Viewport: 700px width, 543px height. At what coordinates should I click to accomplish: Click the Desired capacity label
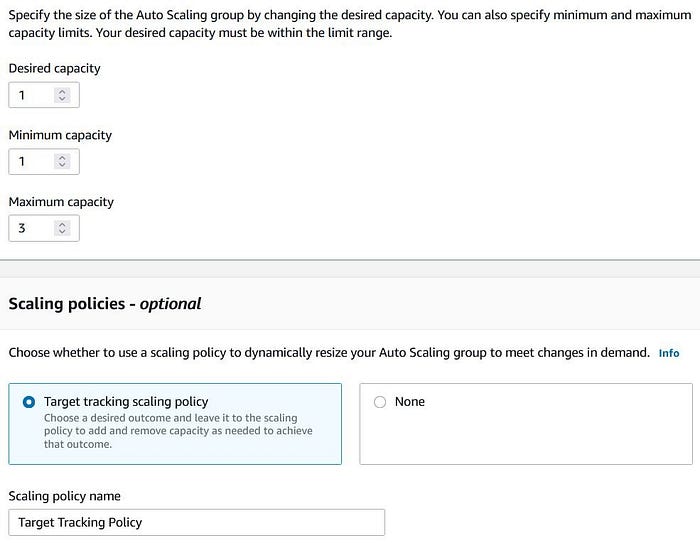click(x=54, y=68)
